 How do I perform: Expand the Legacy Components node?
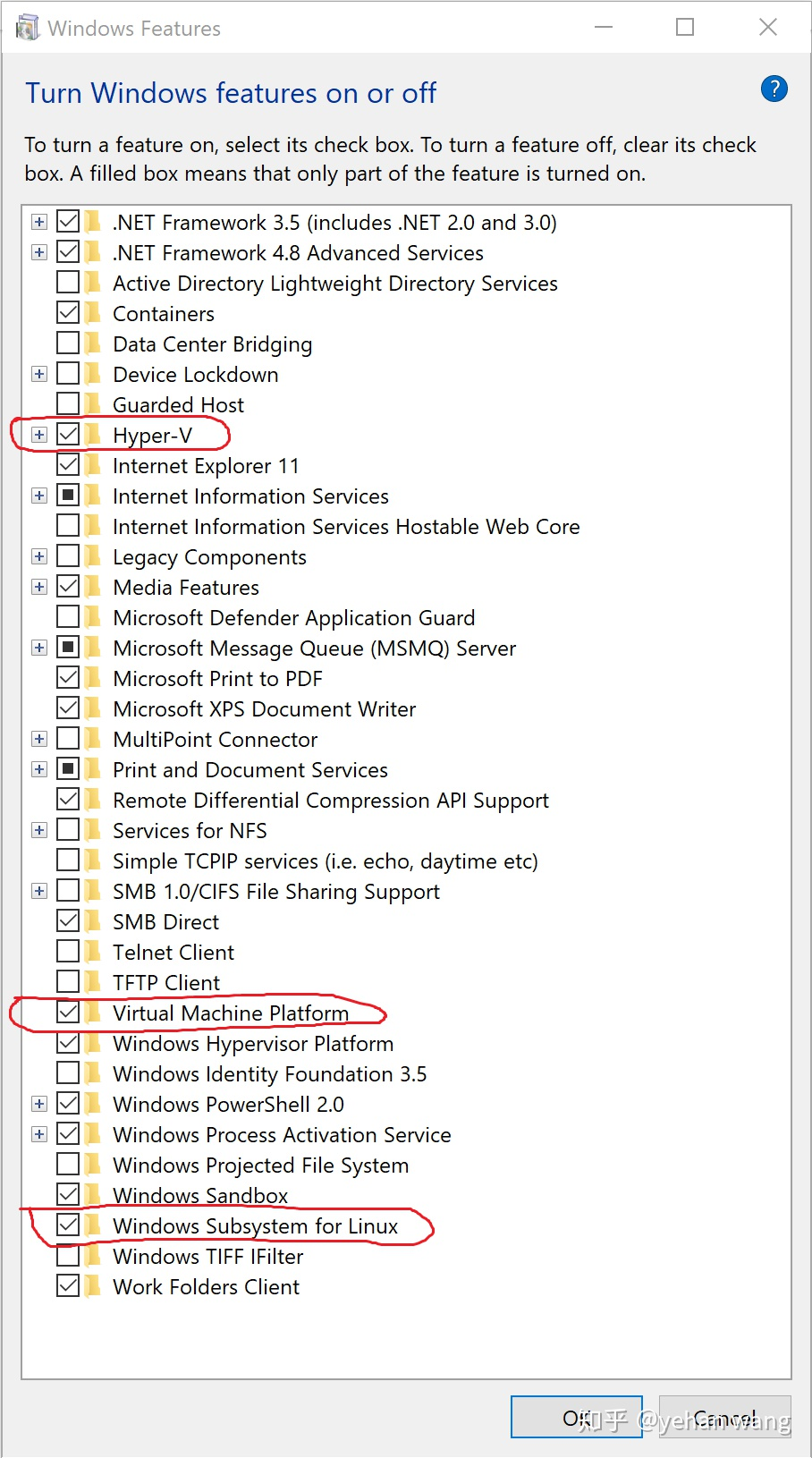click(39, 556)
